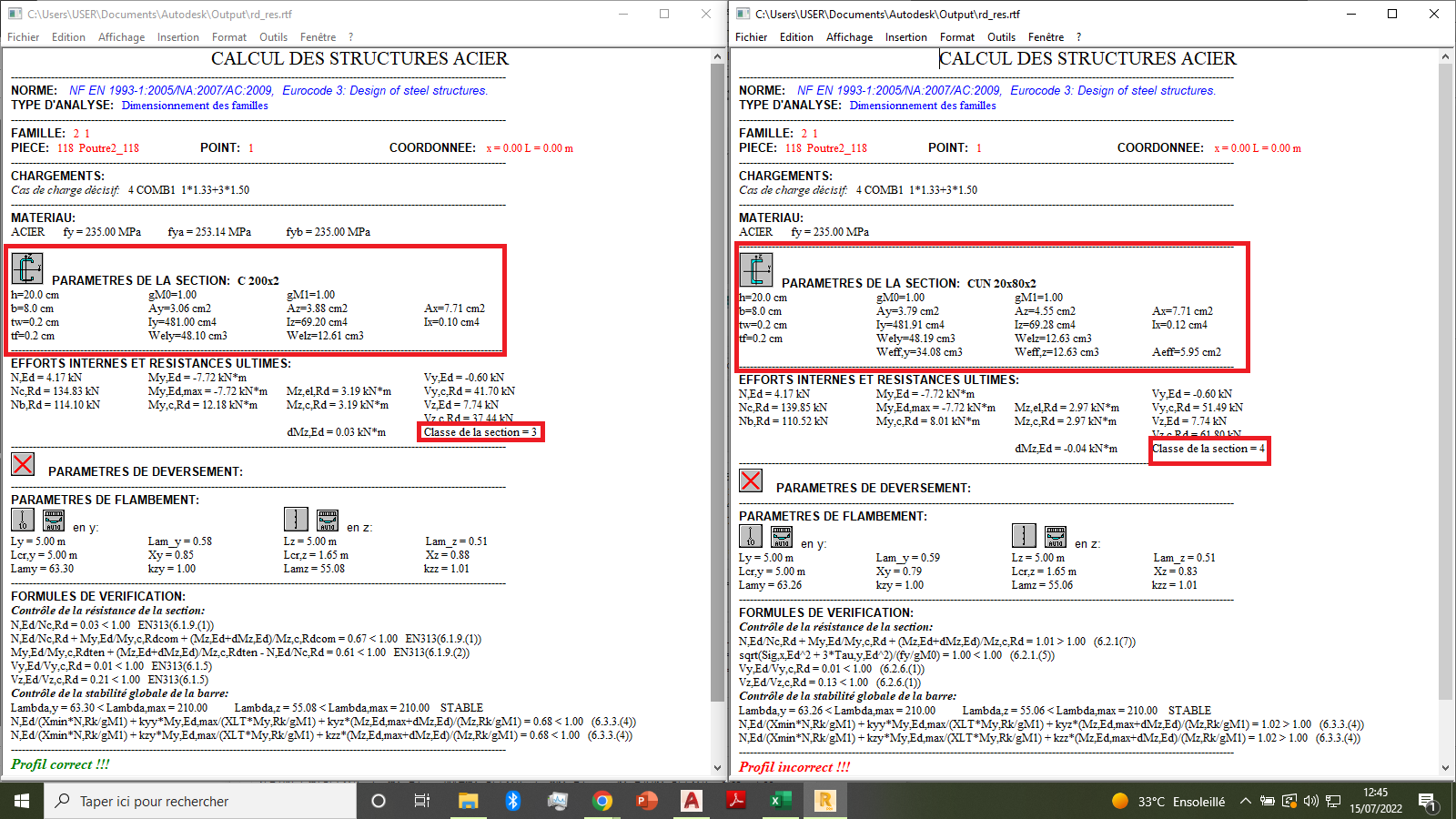Click the scrollbar up arrow in the right window

click(x=1445, y=56)
